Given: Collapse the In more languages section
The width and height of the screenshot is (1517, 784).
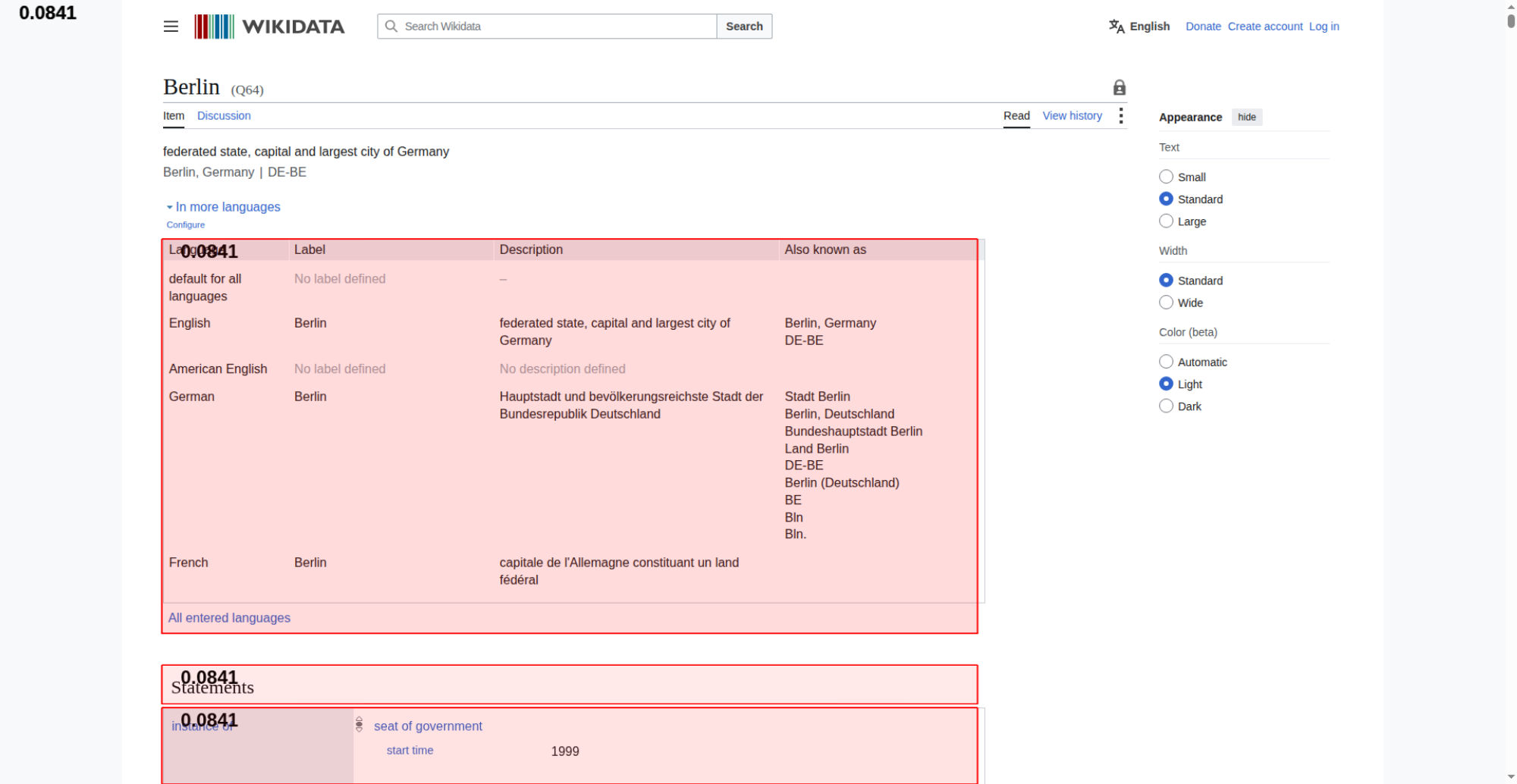Looking at the screenshot, I should click(224, 207).
